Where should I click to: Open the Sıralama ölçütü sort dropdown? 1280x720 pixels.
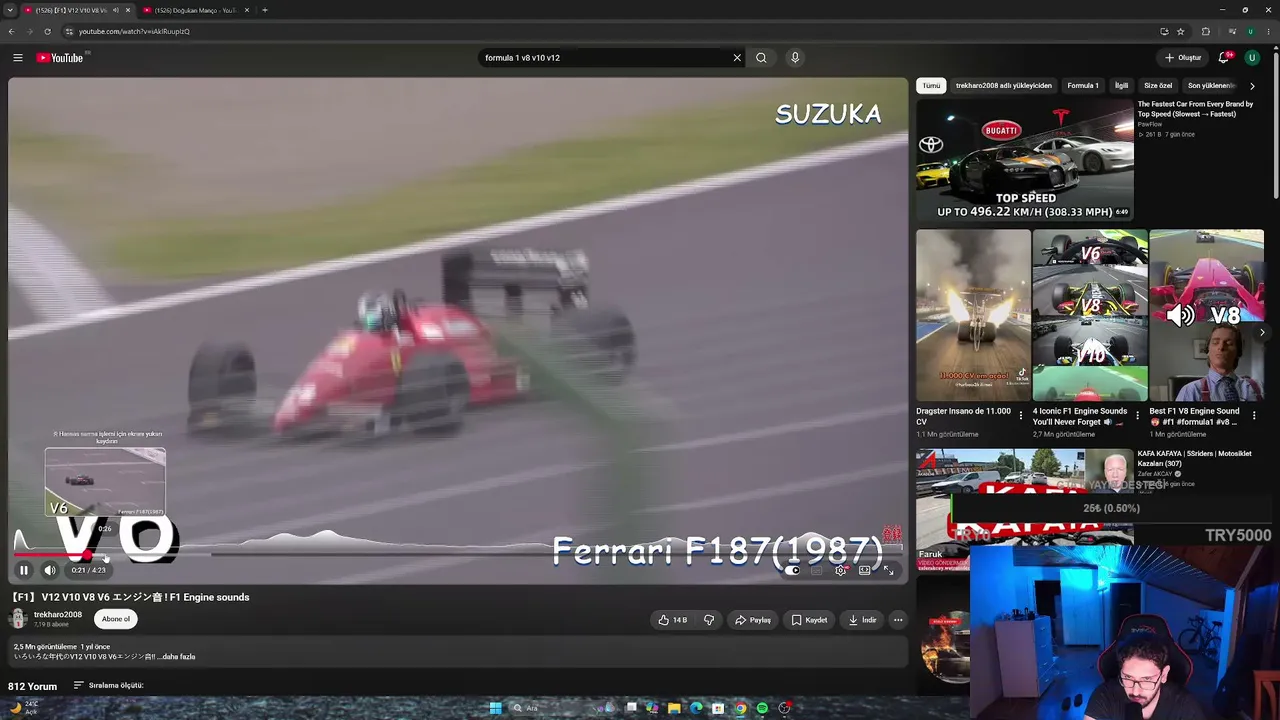pos(109,686)
